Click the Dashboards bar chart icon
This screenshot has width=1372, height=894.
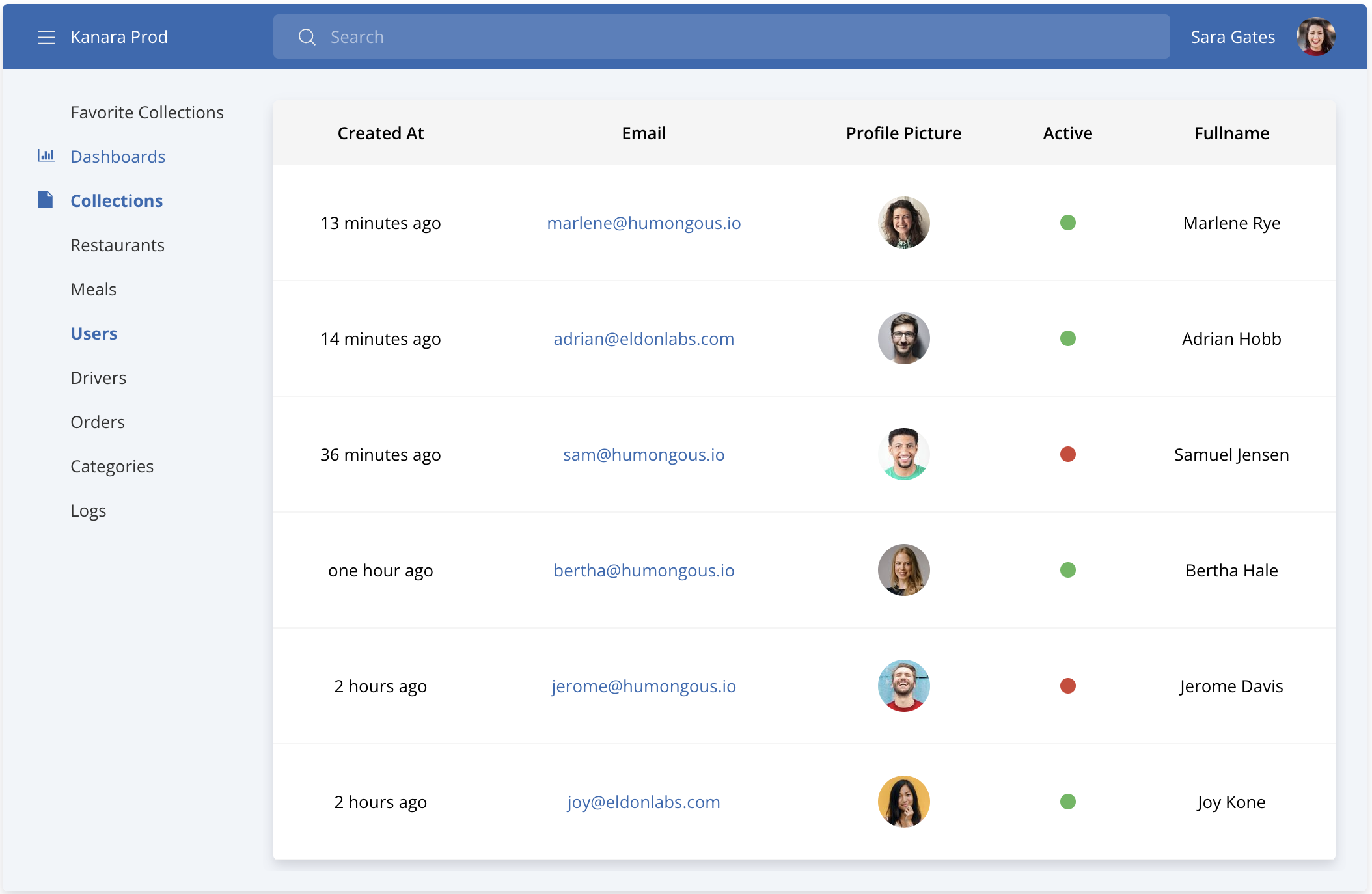46,156
